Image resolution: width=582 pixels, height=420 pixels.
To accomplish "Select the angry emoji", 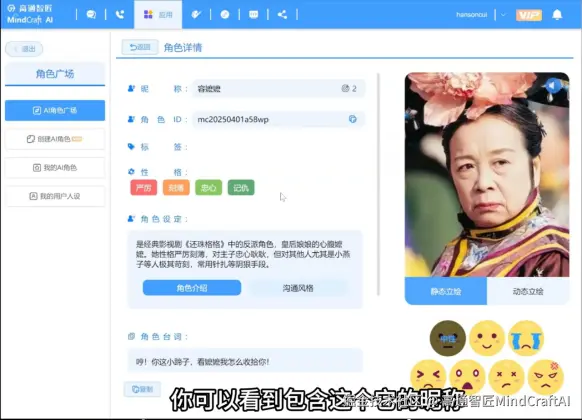I will coord(546,376).
